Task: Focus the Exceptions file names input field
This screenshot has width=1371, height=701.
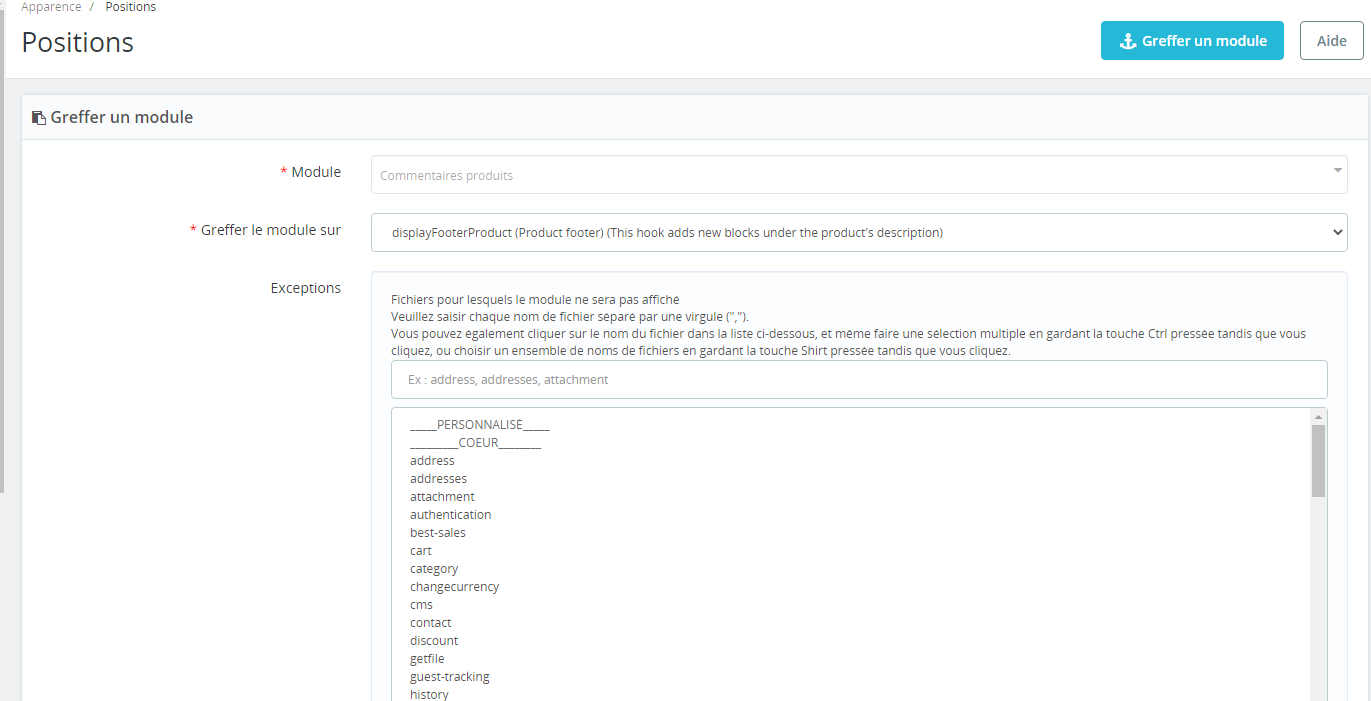Action: (859, 380)
